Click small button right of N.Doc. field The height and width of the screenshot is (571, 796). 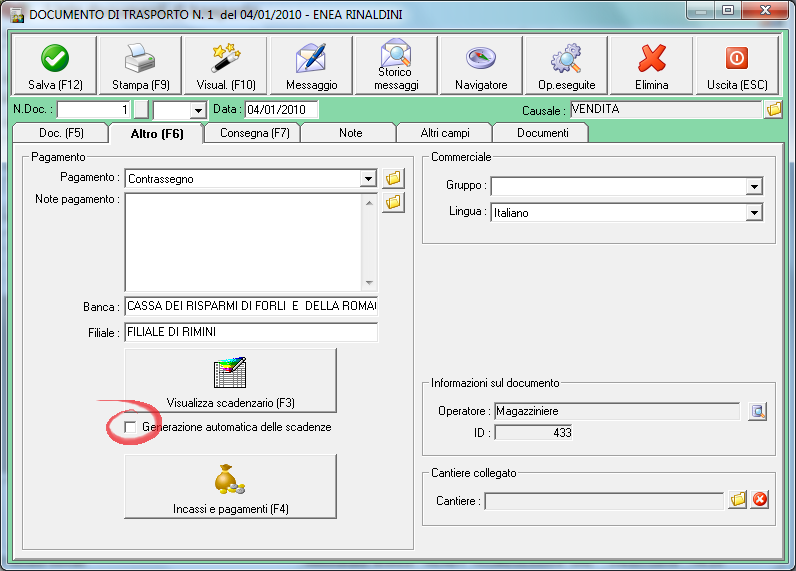[x=141, y=110]
